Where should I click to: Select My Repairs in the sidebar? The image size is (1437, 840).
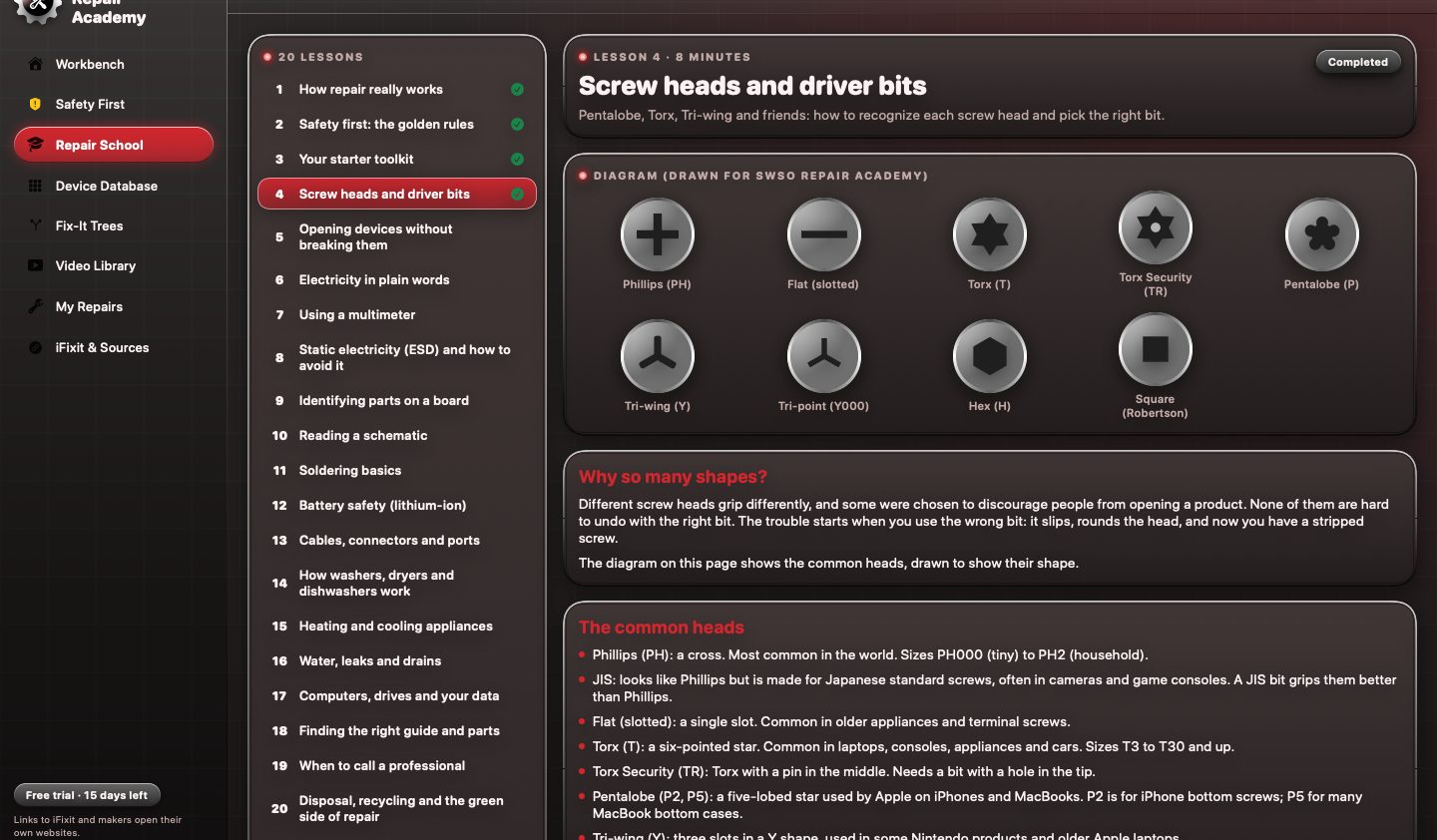point(114,306)
